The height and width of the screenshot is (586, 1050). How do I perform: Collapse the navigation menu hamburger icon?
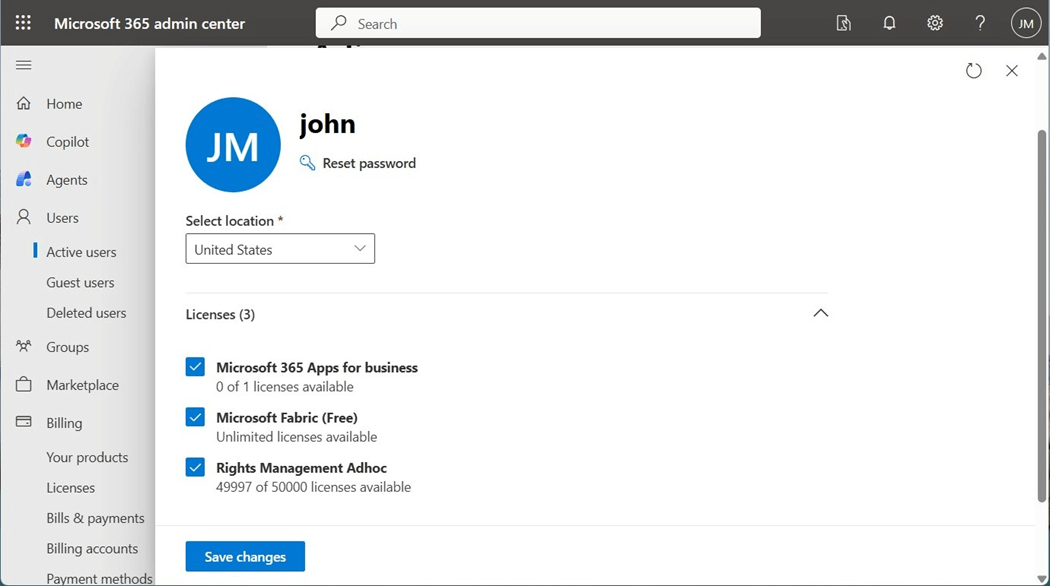click(24, 65)
